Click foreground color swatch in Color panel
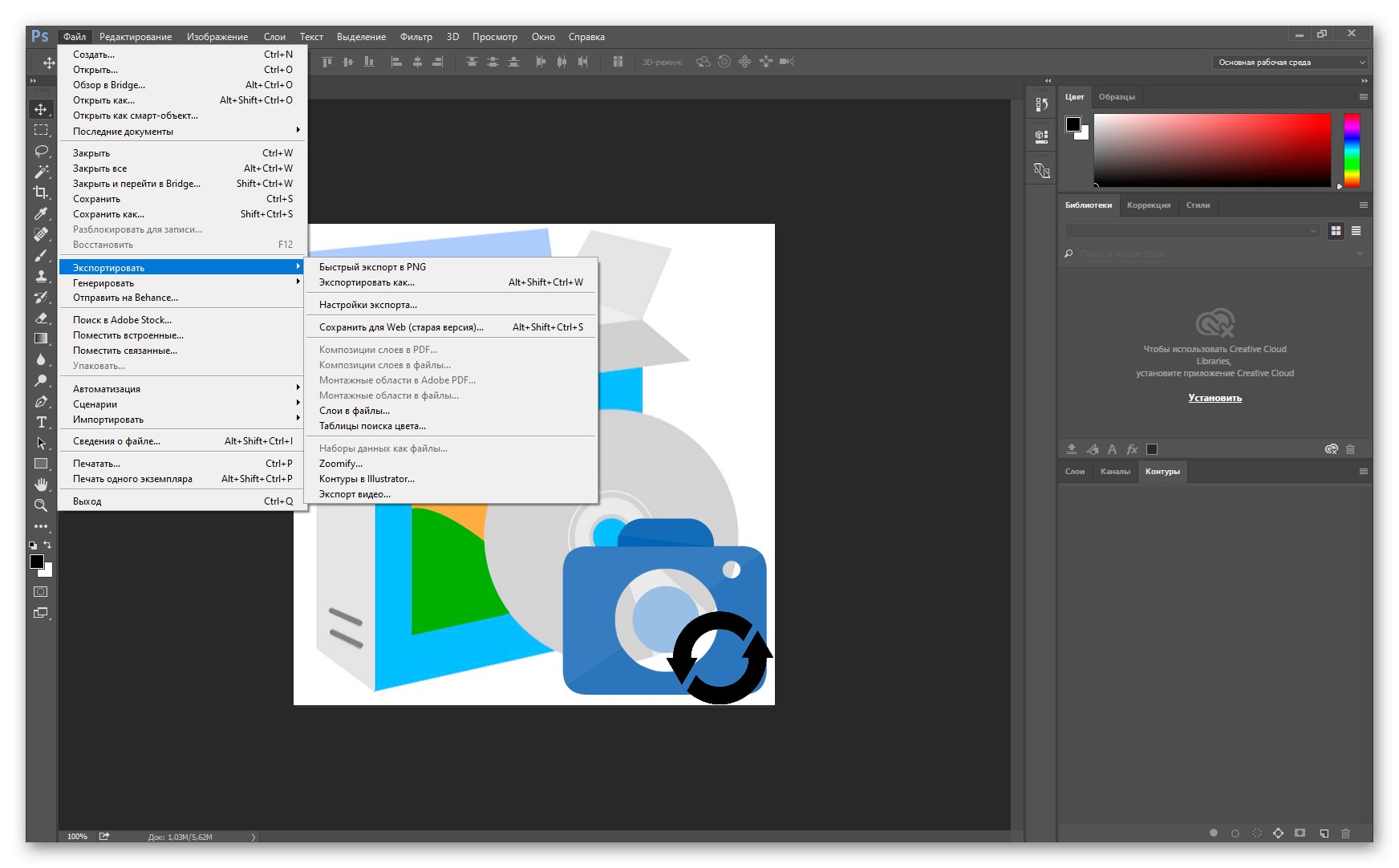Viewport: 1399px width, 868px height. [1073, 124]
